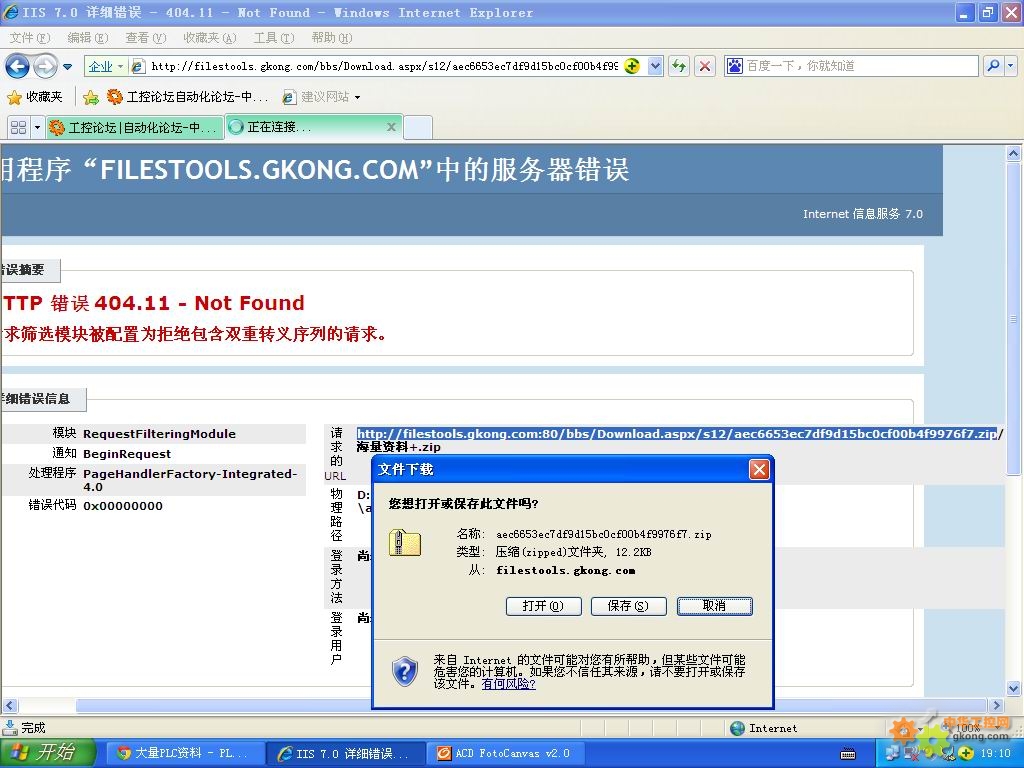
Task: Click the green plus icon in address bar
Action: [x=632, y=66]
